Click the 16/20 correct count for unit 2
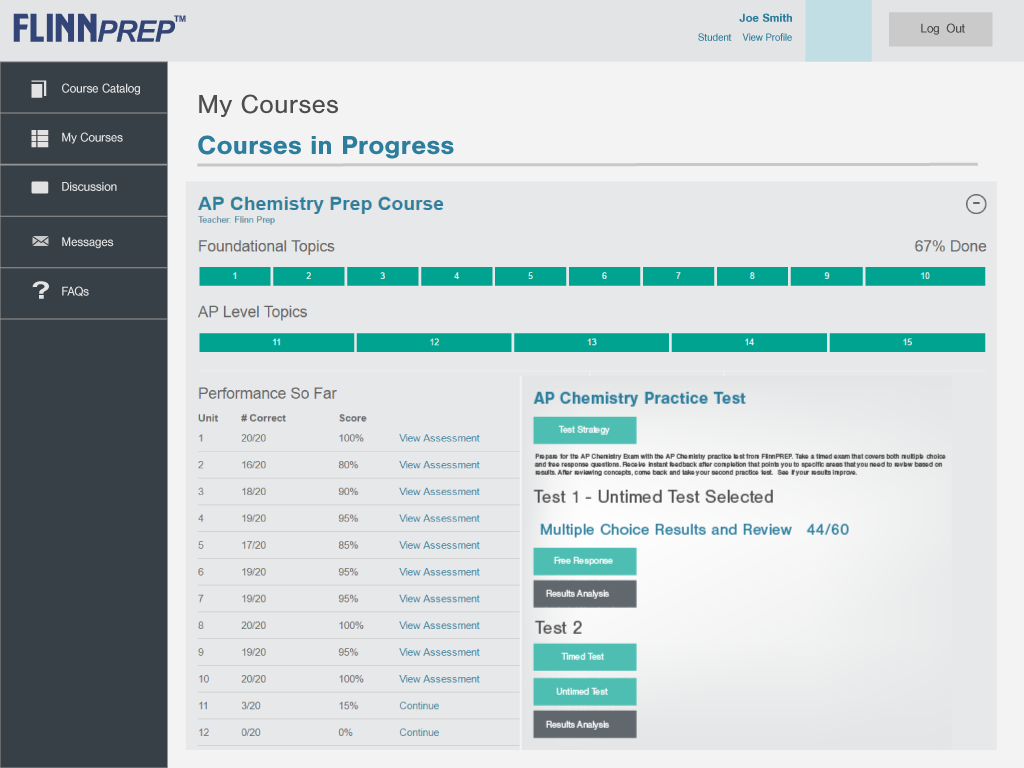This screenshot has width=1024, height=768. click(253, 465)
